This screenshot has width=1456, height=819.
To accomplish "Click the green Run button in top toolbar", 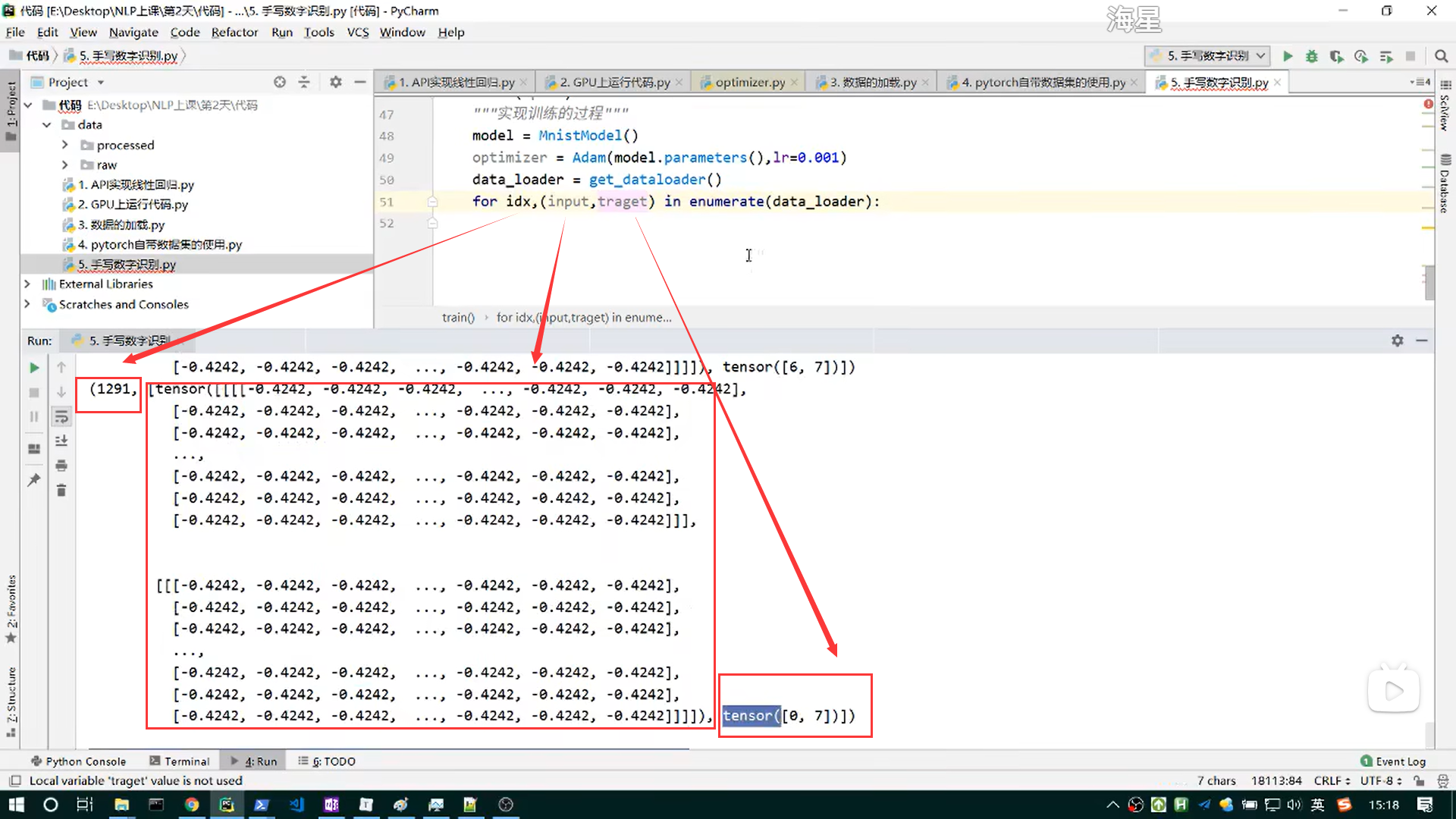I will (1288, 56).
